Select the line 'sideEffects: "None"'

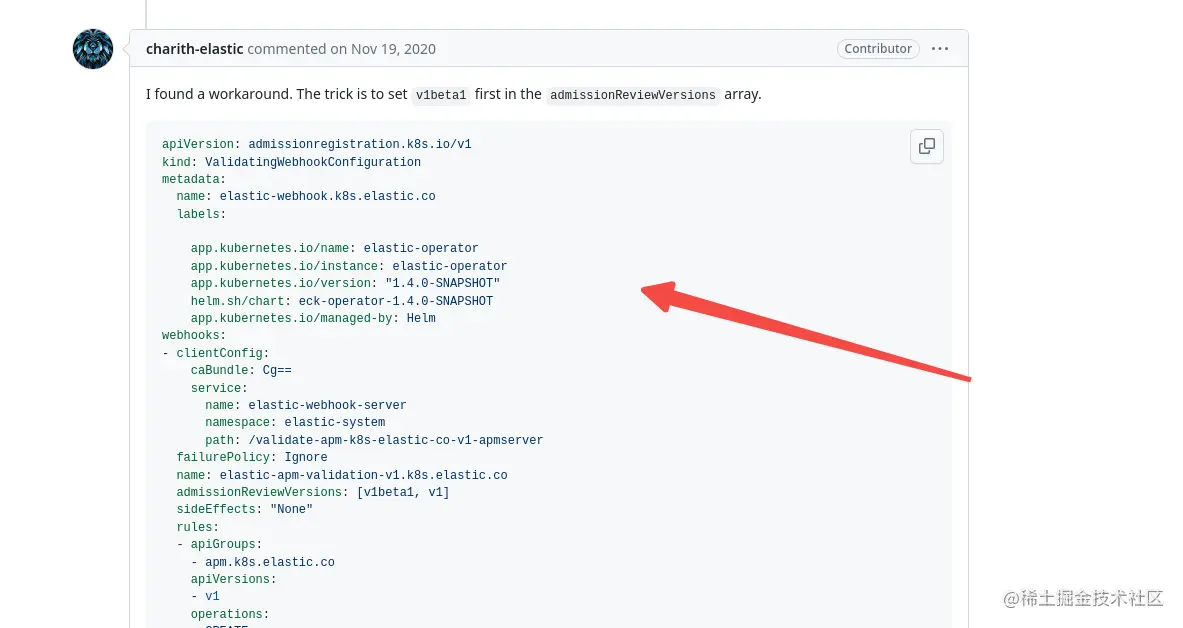tap(244, 509)
